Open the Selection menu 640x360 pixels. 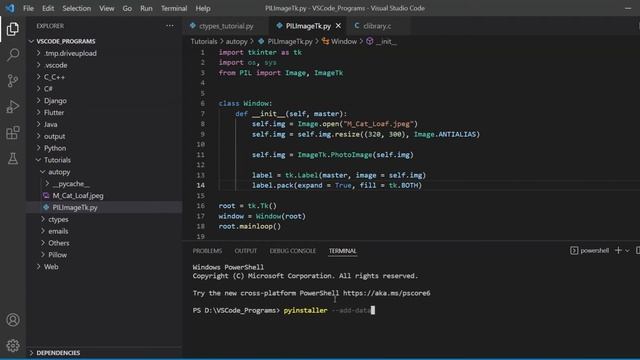tap(76, 8)
